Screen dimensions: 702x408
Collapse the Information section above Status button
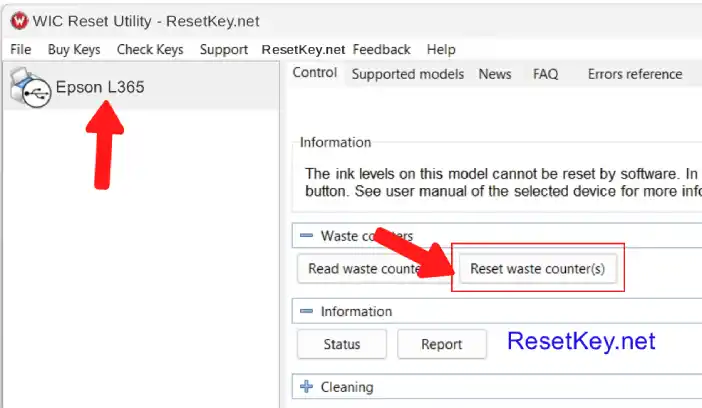click(306, 312)
